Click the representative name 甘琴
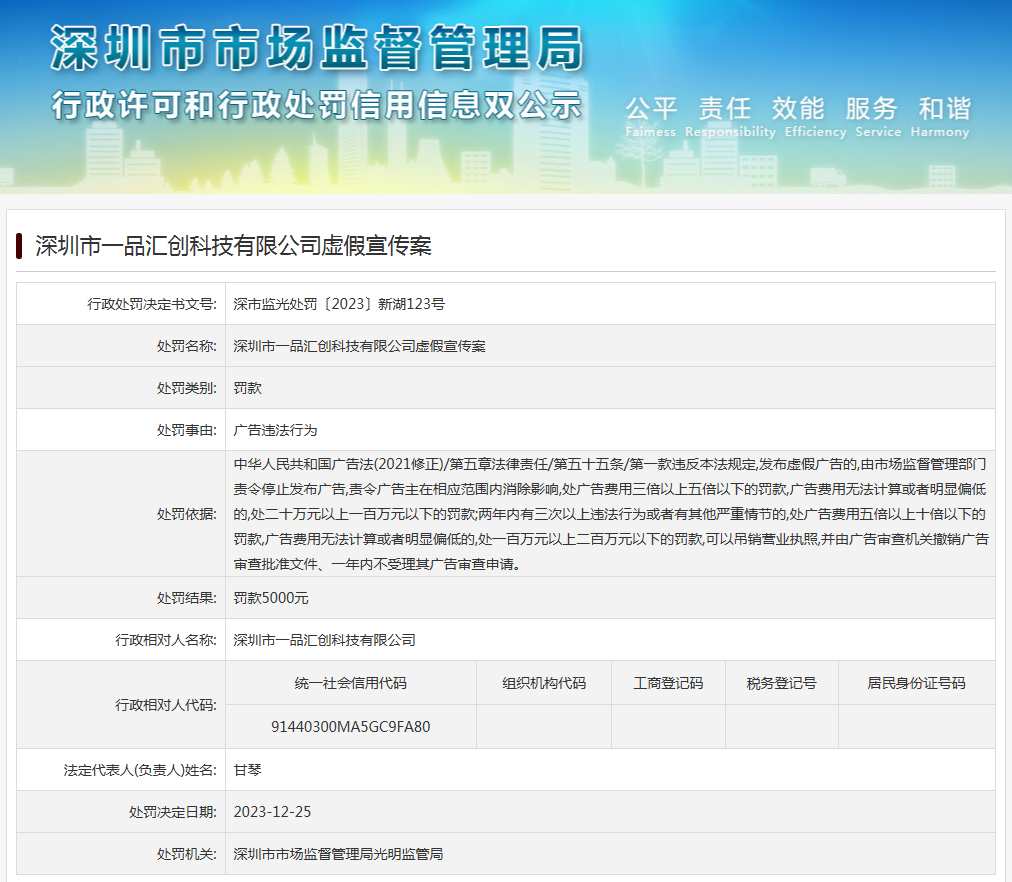 [248, 770]
